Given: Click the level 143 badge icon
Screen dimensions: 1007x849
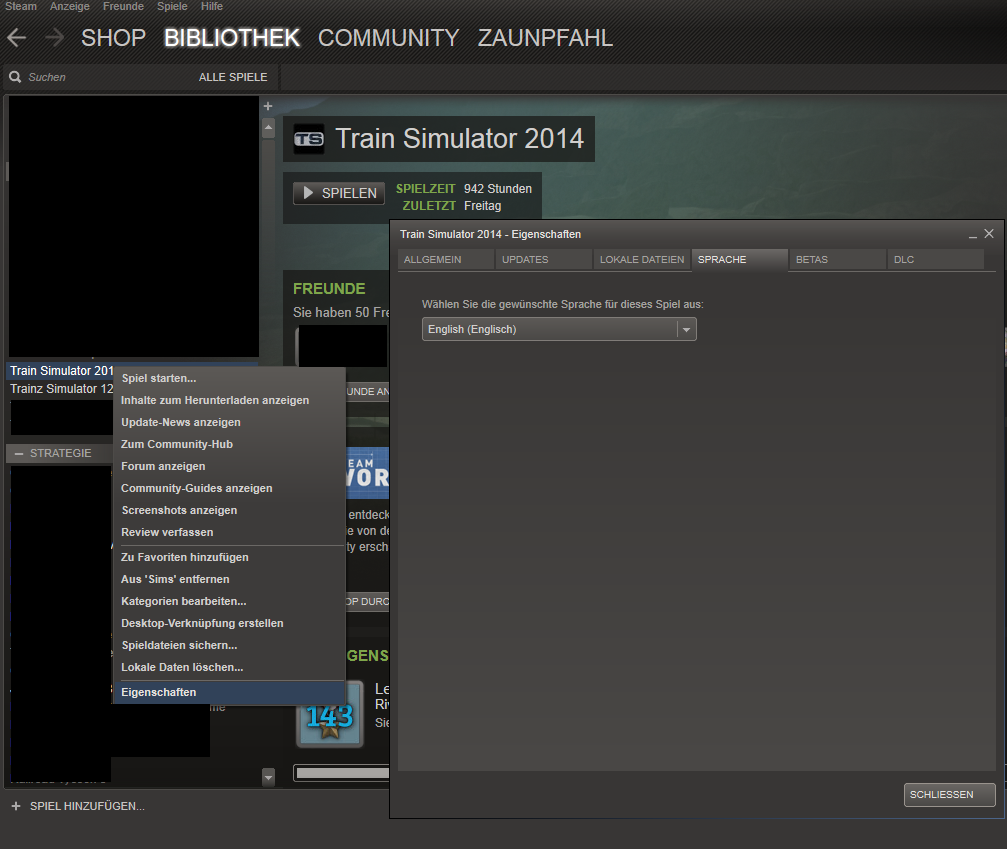Looking at the screenshot, I should pyautogui.click(x=329, y=714).
